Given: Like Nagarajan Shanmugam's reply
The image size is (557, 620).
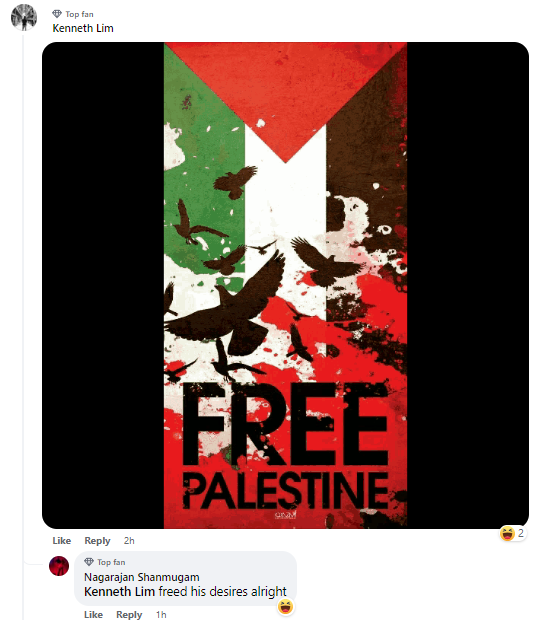Looking at the screenshot, I should 93,614.
